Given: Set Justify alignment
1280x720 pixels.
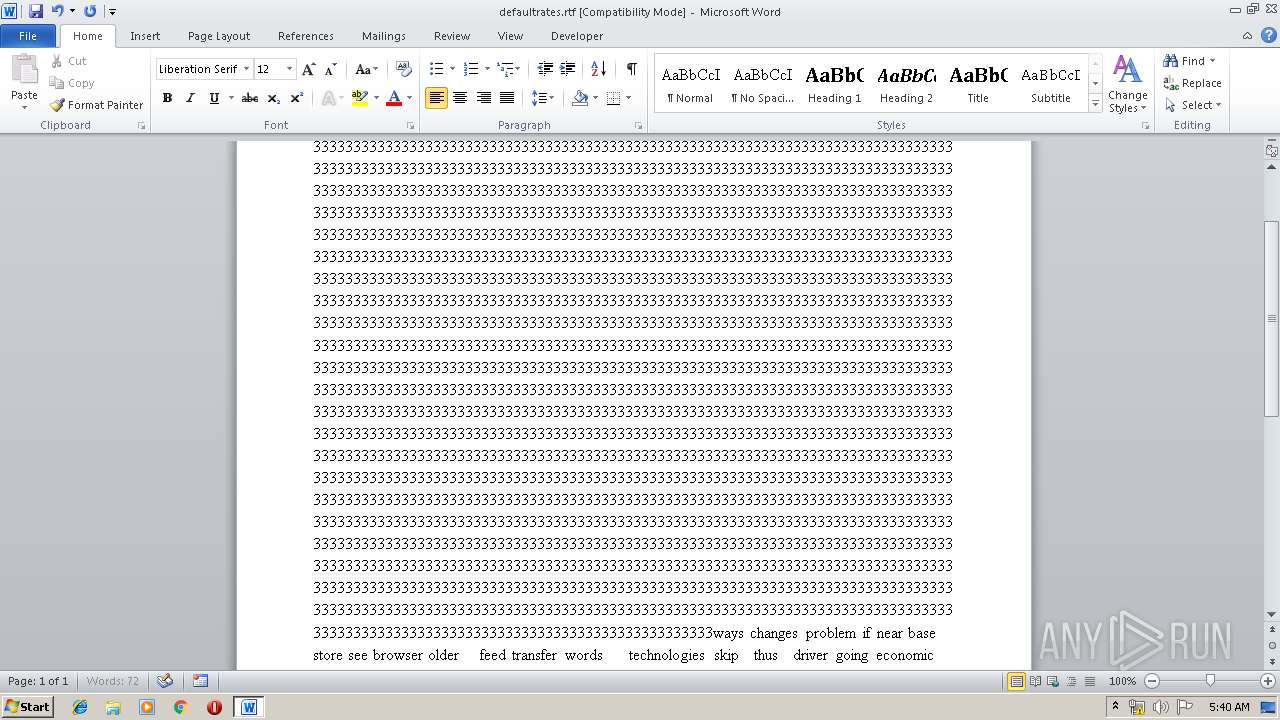Looking at the screenshot, I should pos(507,98).
